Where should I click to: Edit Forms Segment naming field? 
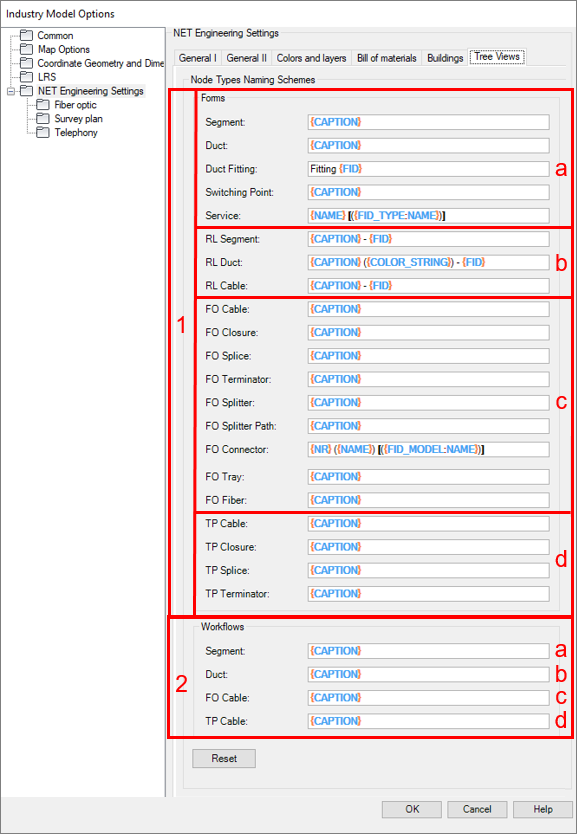coord(428,122)
